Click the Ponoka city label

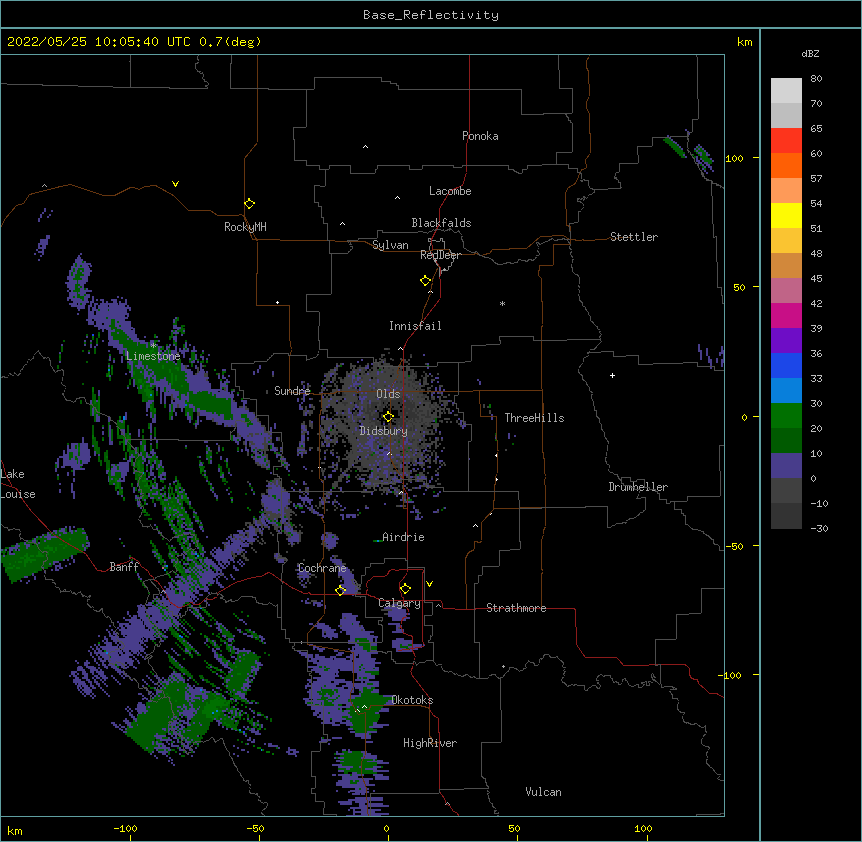click(x=480, y=136)
